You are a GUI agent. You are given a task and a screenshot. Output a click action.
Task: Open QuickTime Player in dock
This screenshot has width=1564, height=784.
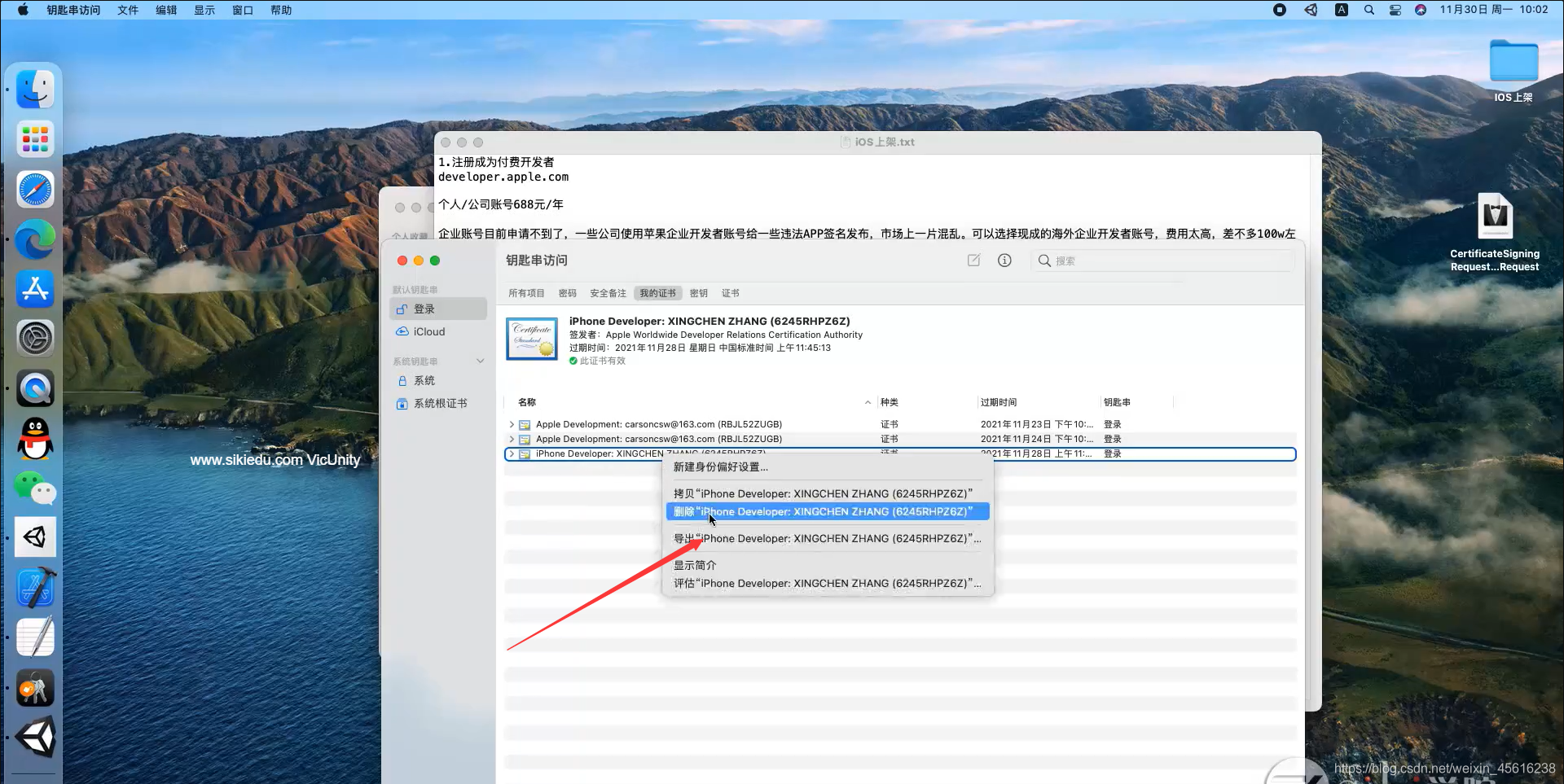point(35,389)
